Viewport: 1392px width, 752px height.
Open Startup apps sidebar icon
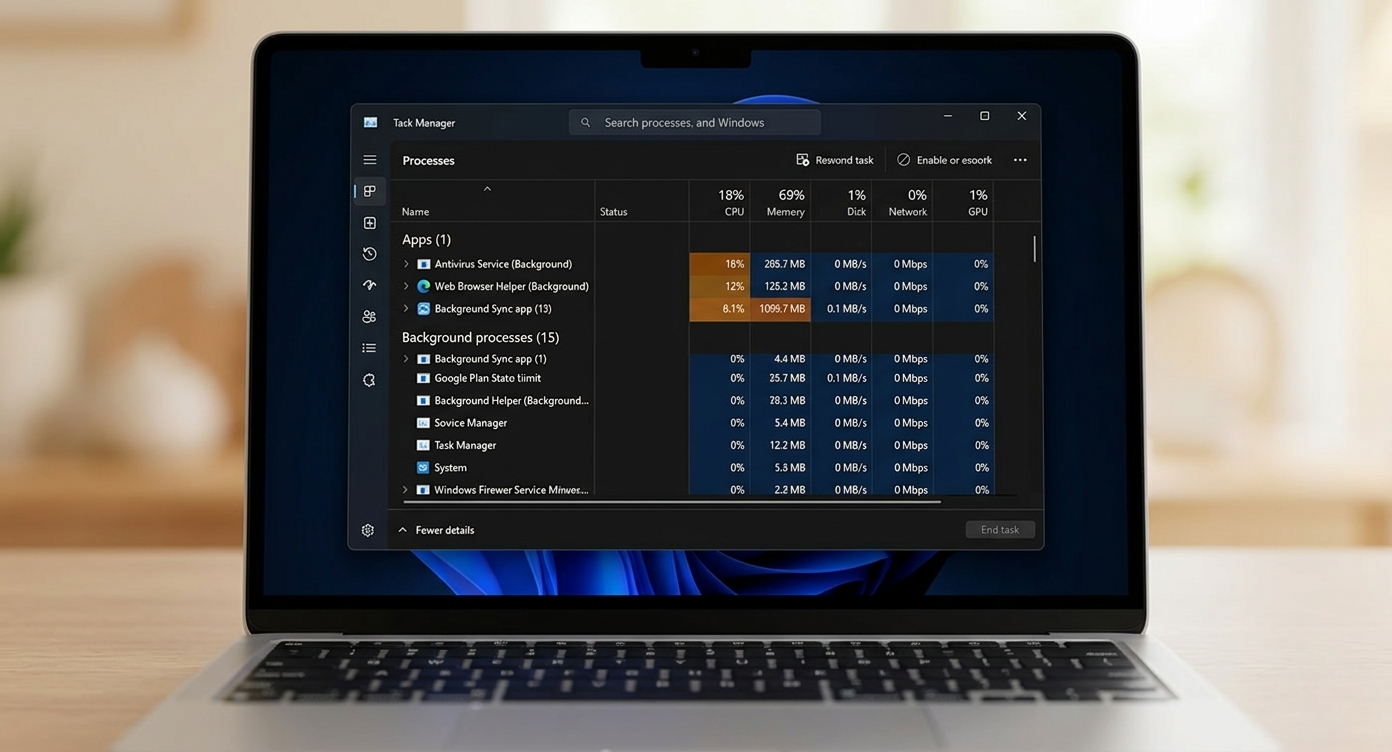point(369,286)
